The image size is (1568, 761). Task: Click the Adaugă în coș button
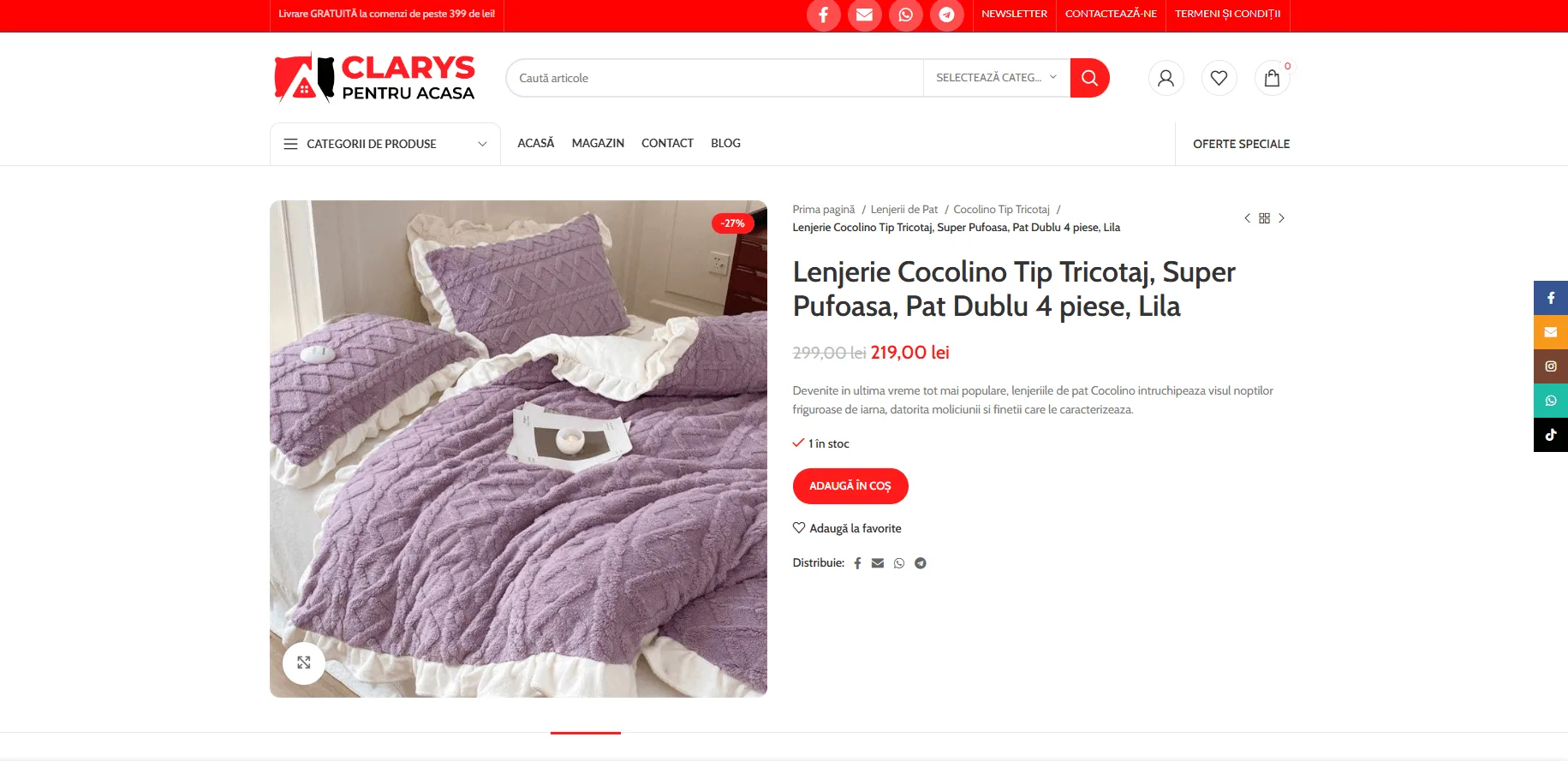[850, 486]
